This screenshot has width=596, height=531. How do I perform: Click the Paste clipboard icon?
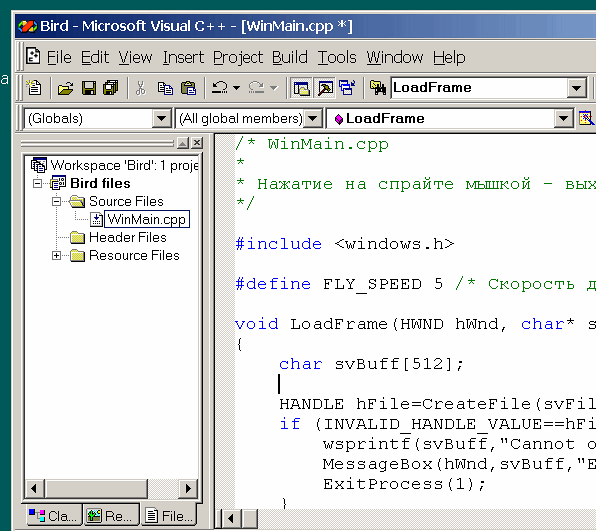[x=189, y=88]
